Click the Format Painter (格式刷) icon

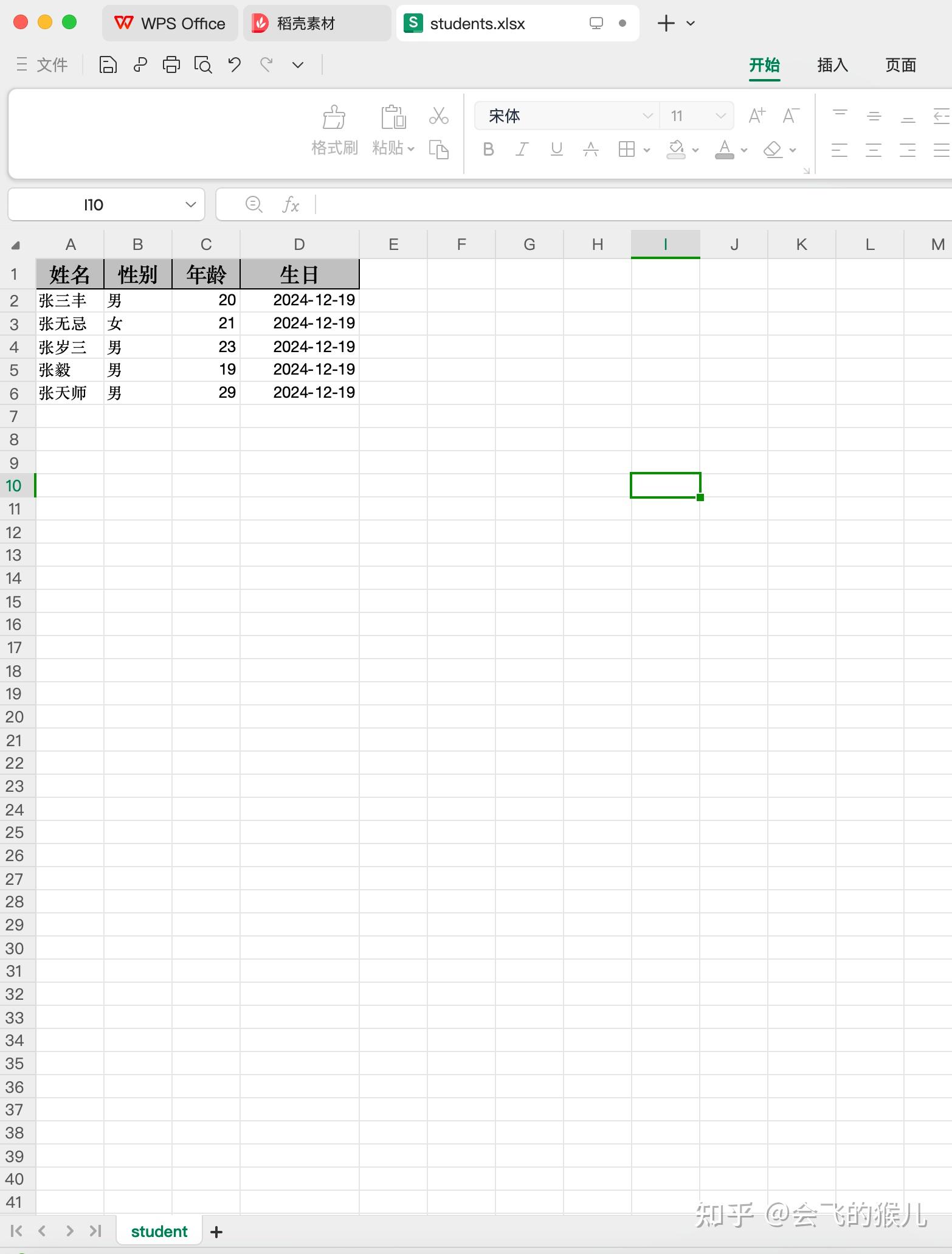[x=334, y=117]
